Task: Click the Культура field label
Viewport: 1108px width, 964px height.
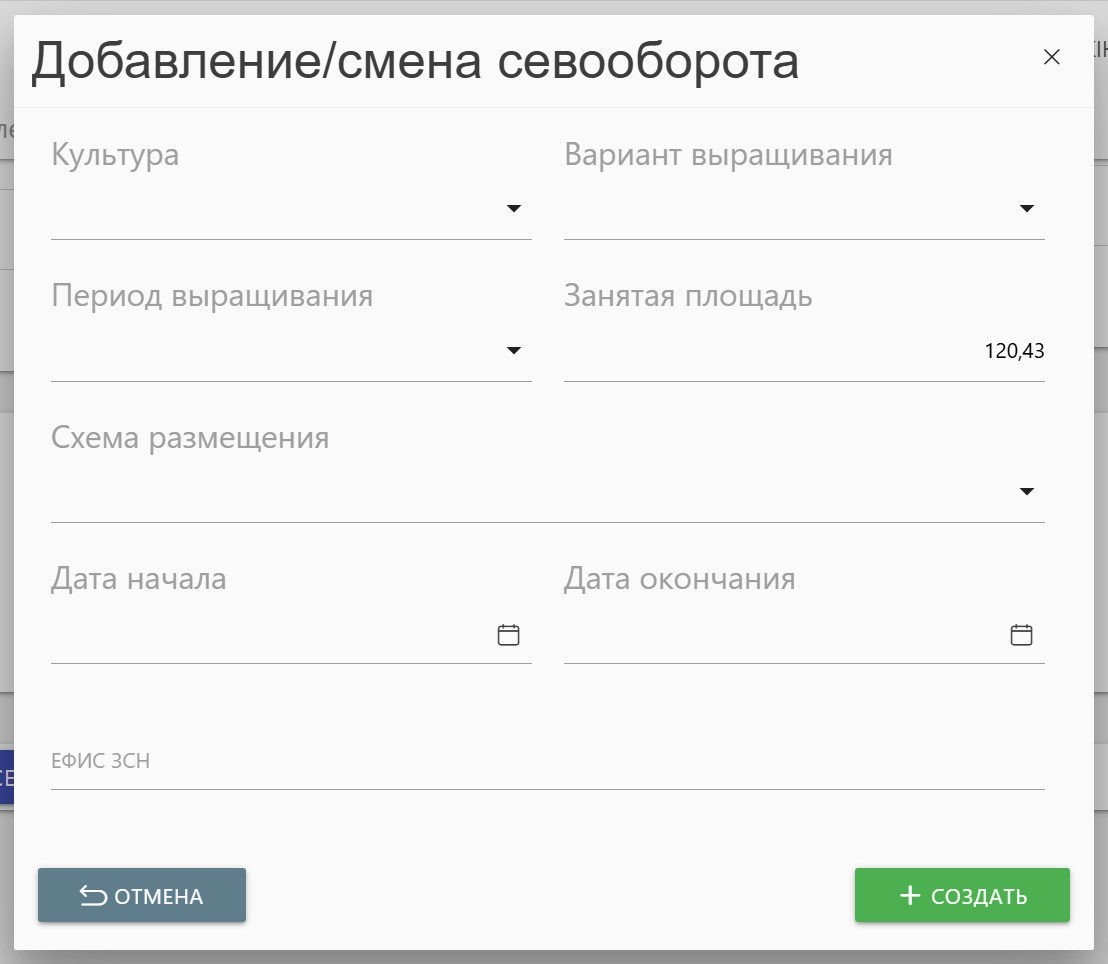Action: pyautogui.click(x=115, y=155)
